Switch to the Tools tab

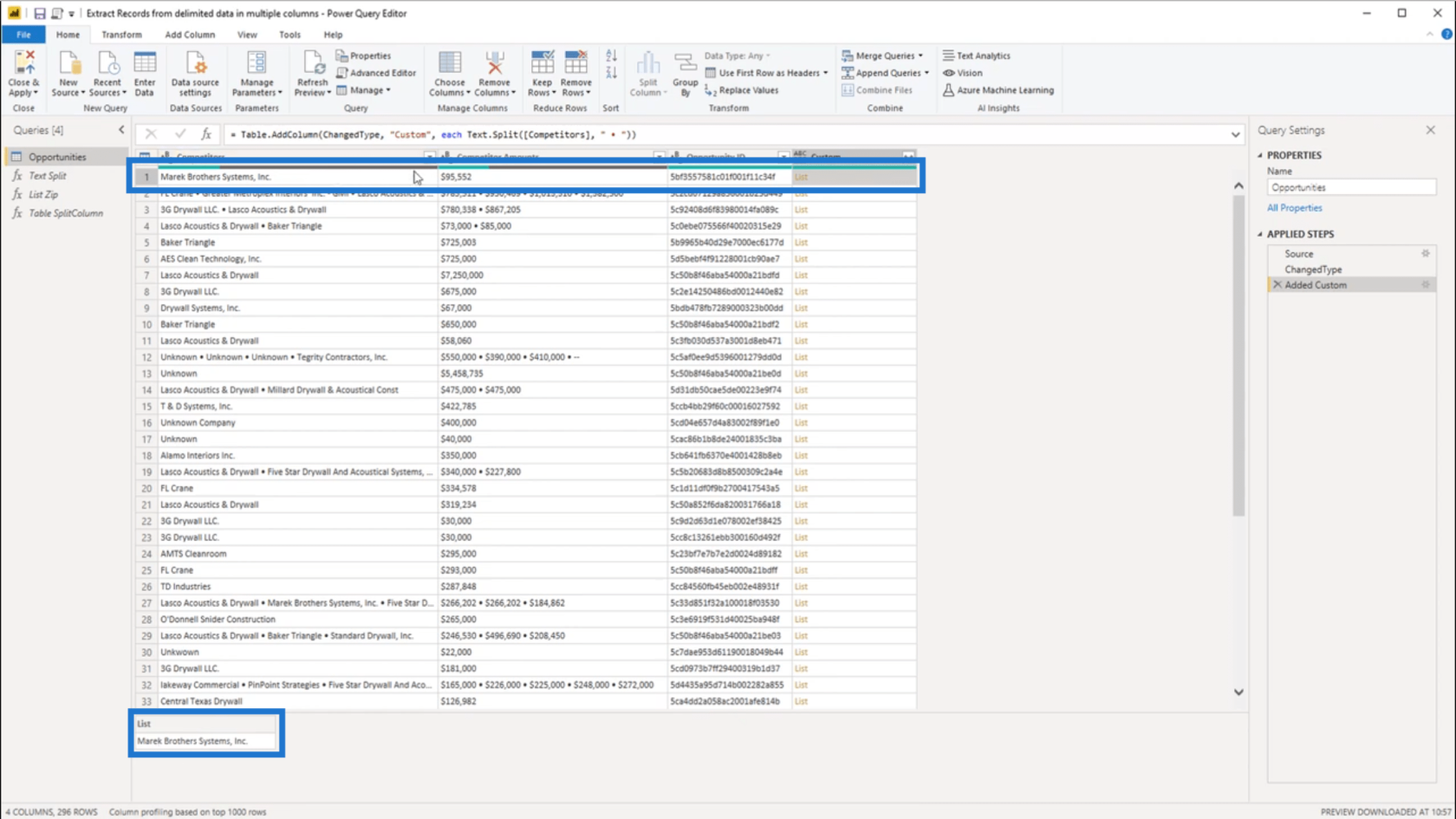pyautogui.click(x=289, y=35)
